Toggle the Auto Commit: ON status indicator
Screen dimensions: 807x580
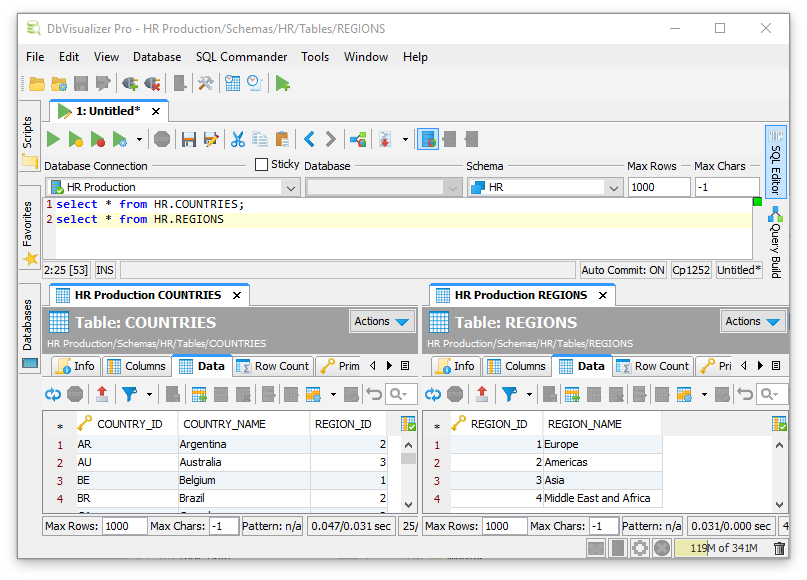click(623, 270)
